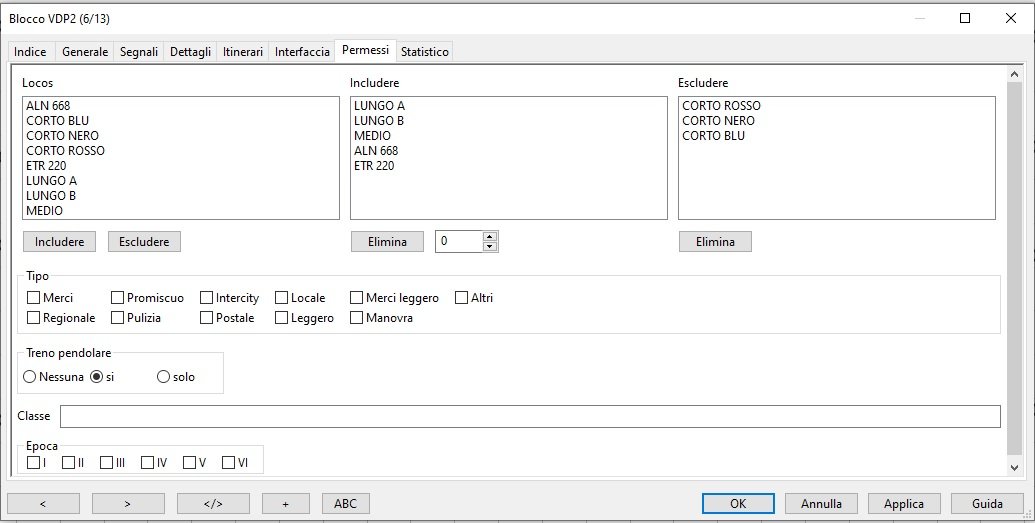Choose the solo radio option
Screen dimensions: 1035x523
(x=163, y=377)
